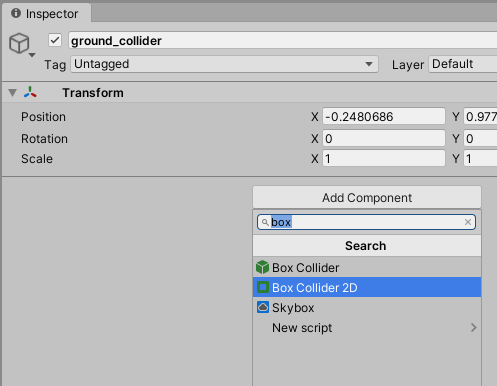Viewport: 497px width, 386px height.
Task: Select Box Collider 2D from results
Action: coord(367,287)
